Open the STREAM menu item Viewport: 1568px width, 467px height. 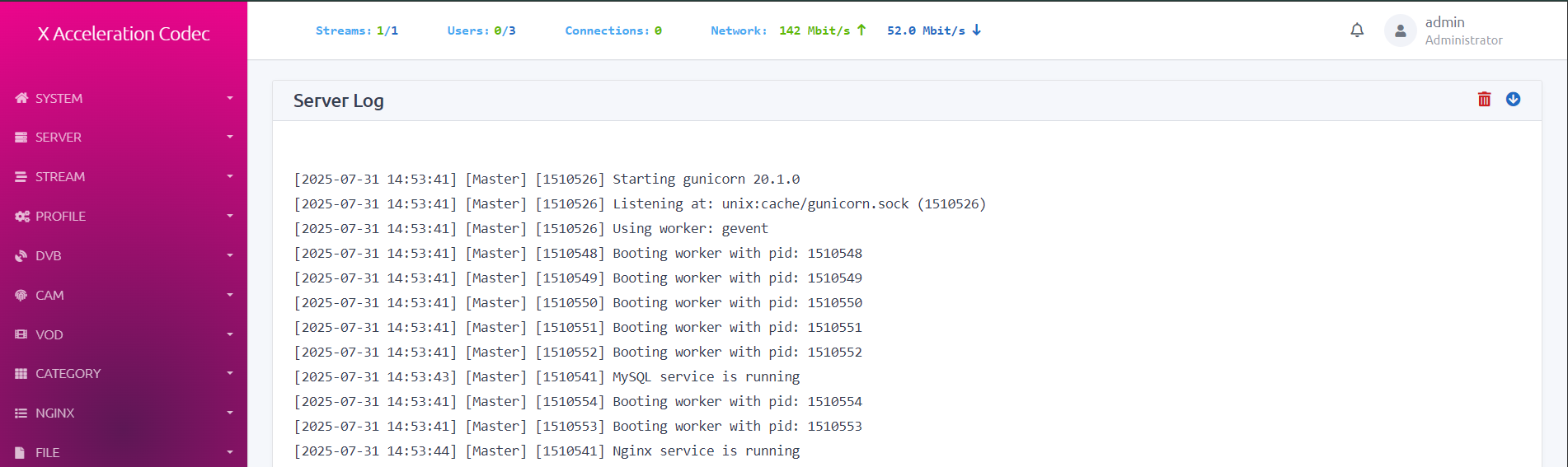coord(124,177)
